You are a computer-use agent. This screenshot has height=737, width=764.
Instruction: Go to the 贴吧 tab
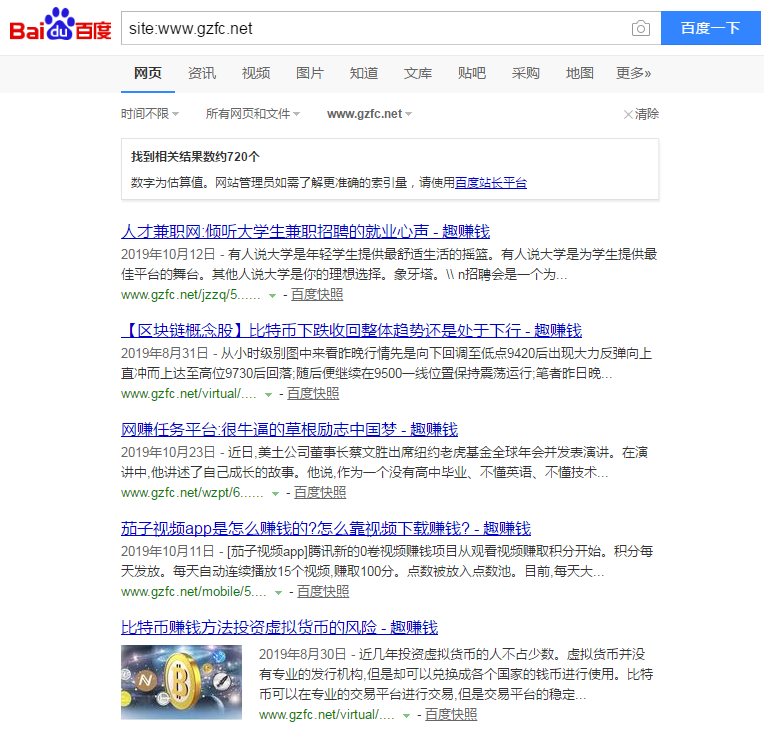point(472,73)
